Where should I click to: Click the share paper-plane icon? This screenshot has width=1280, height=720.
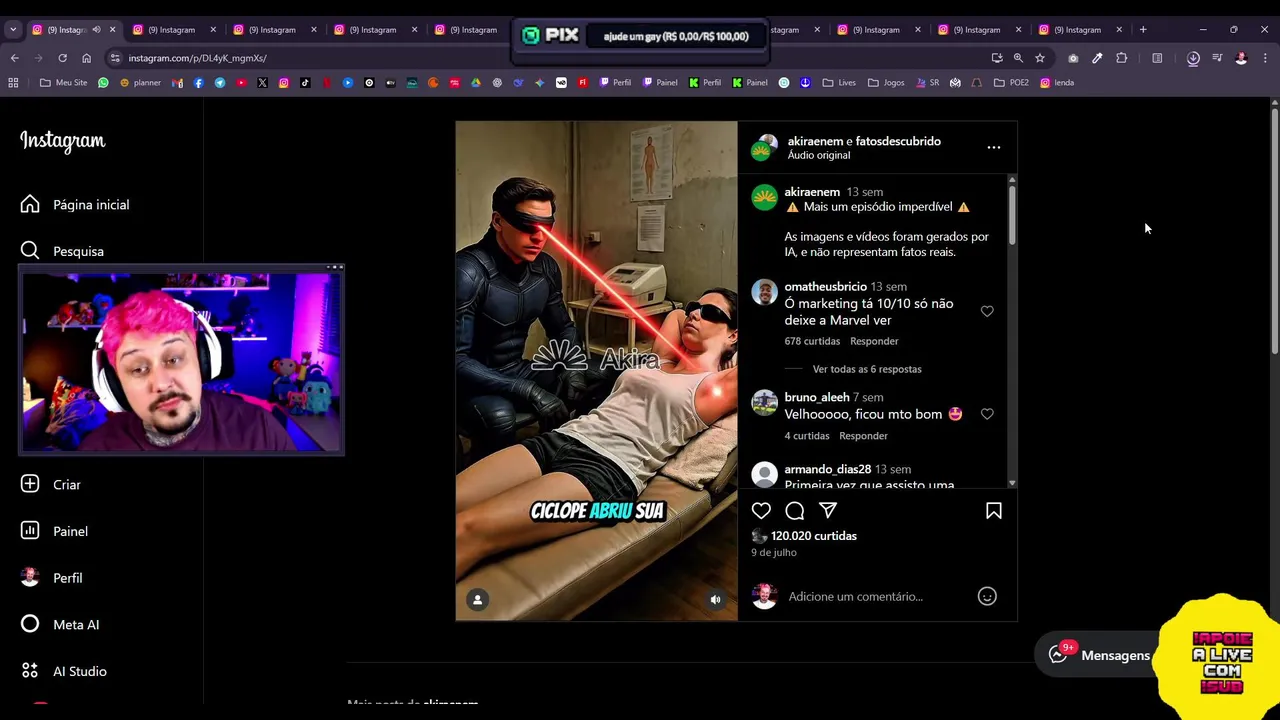tap(828, 511)
